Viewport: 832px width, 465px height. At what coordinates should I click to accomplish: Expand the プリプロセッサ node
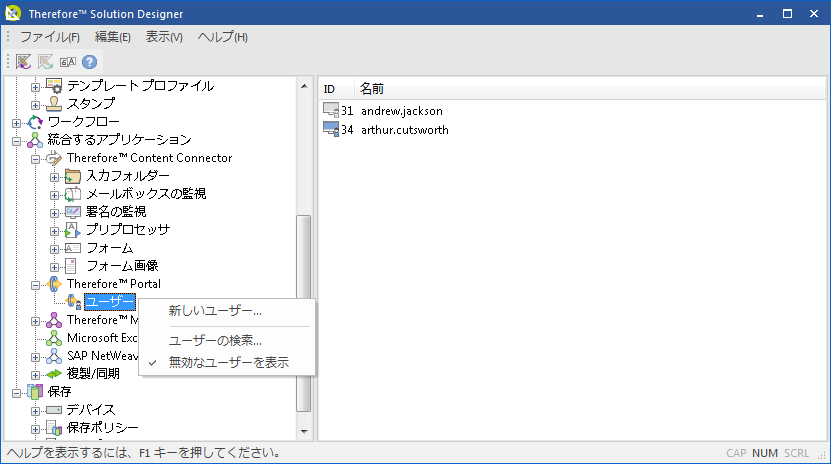tap(54, 231)
